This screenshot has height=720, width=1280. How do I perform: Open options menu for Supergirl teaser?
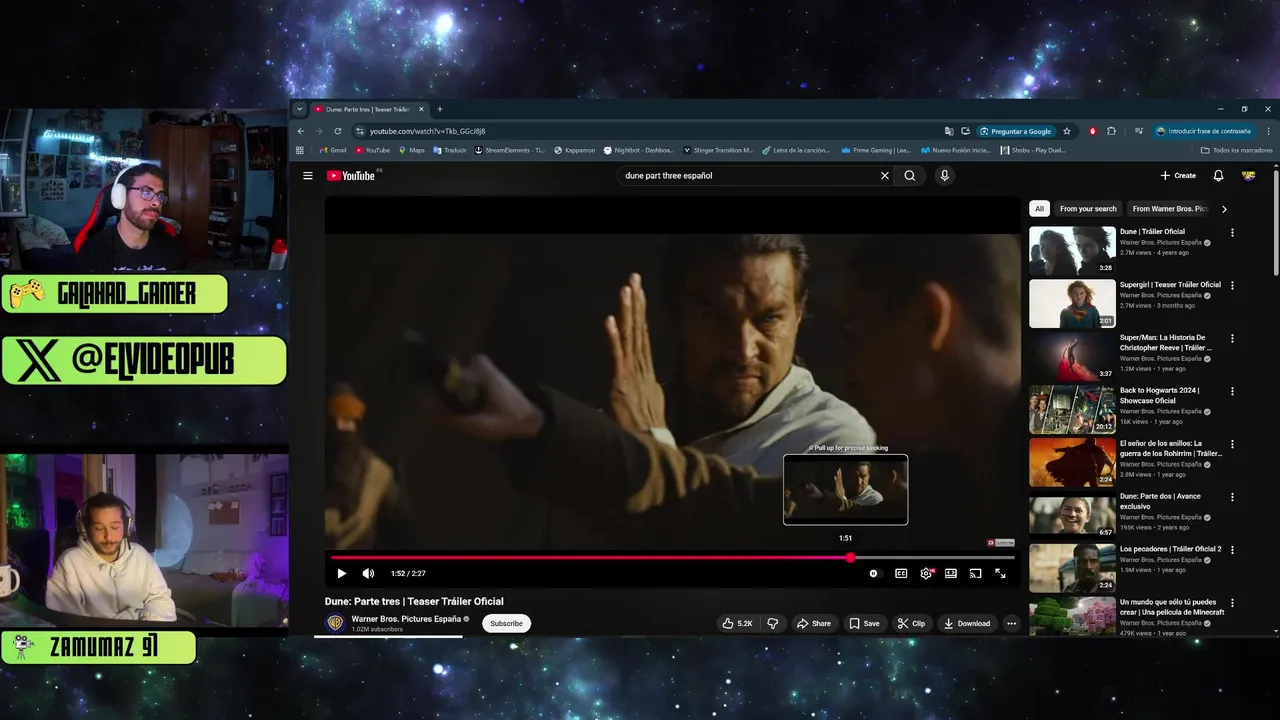point(1232,286)
